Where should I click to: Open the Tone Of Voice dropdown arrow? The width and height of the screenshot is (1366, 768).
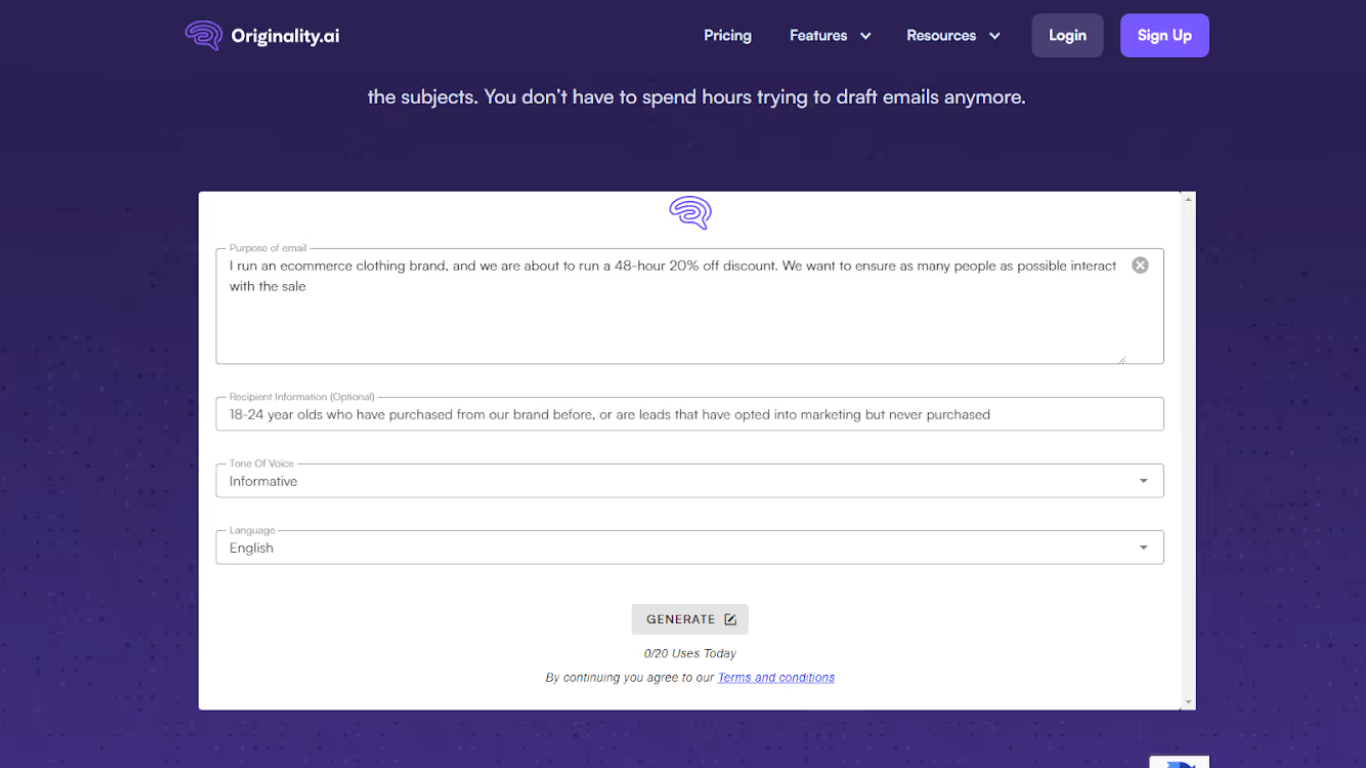click(x=1143, y=481)
